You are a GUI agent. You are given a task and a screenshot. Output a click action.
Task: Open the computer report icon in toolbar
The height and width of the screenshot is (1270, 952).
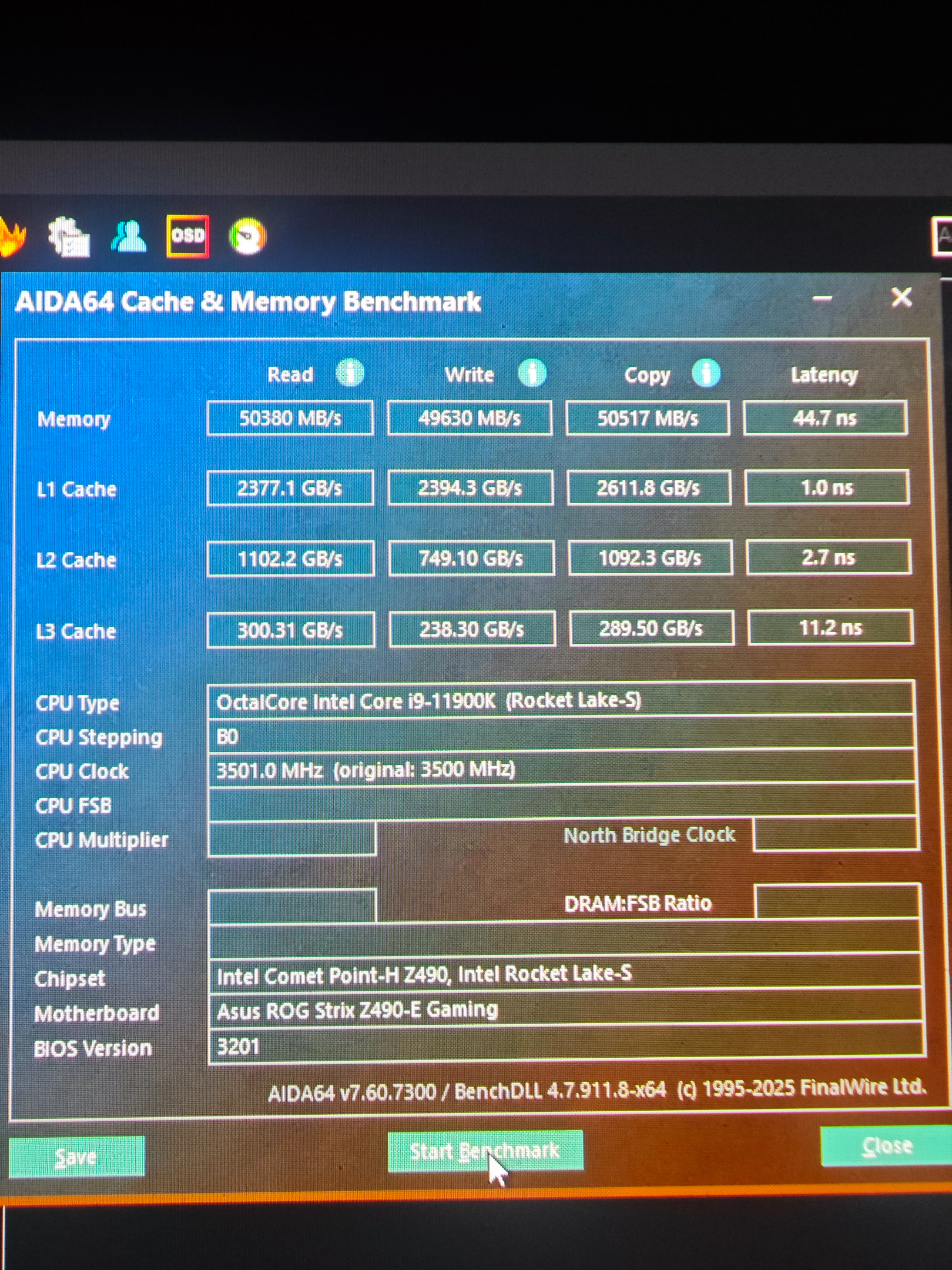pos(69,236)
